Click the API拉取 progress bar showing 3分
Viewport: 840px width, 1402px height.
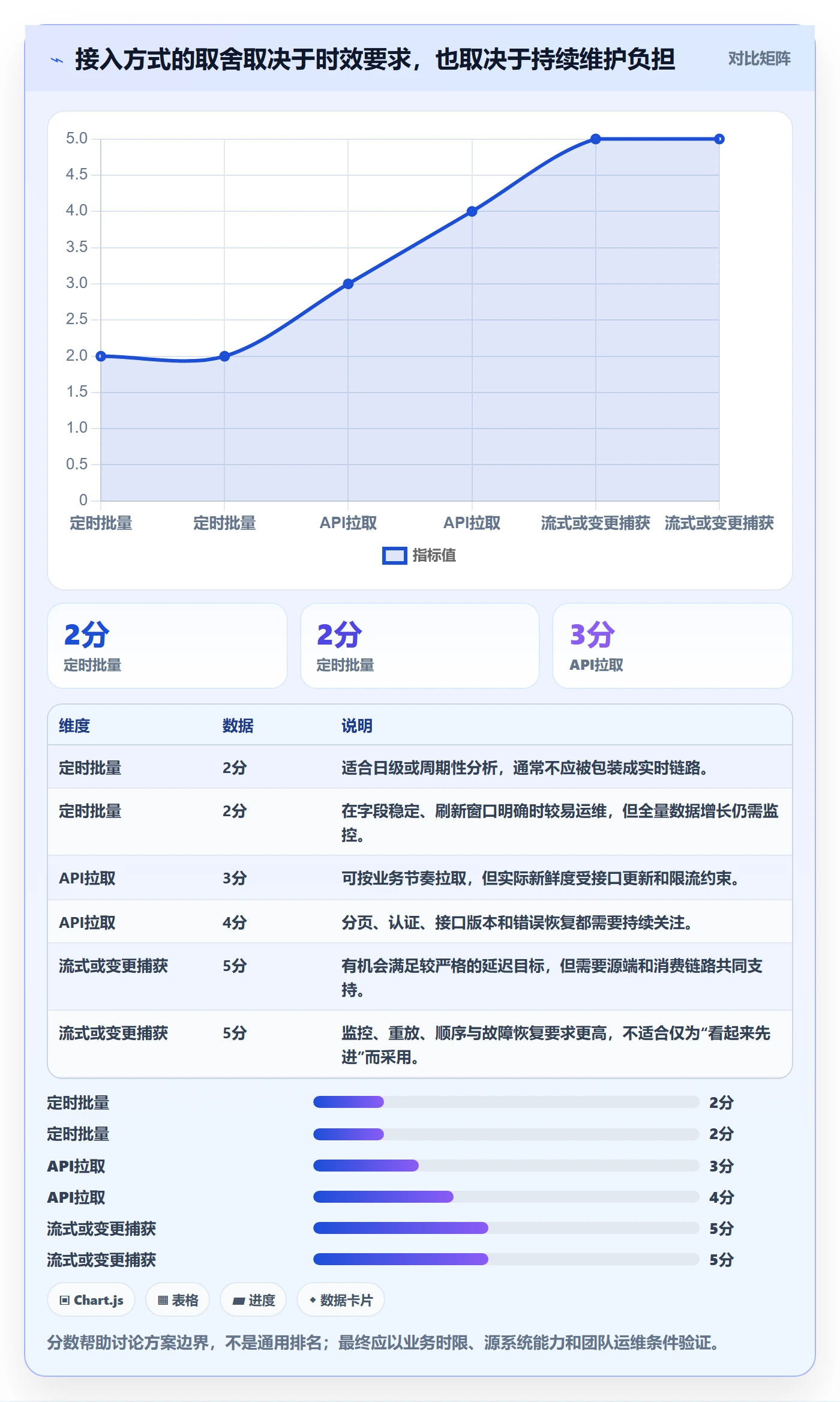coord(506,1166)
